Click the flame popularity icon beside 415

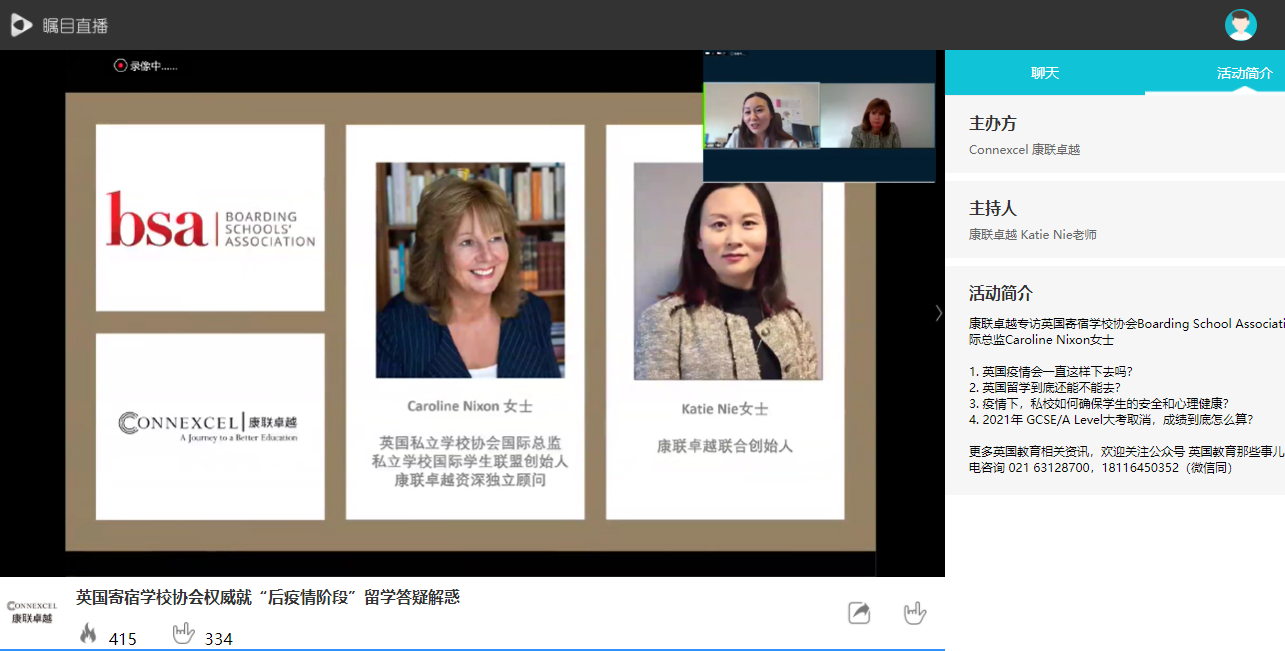pos(89,633)
